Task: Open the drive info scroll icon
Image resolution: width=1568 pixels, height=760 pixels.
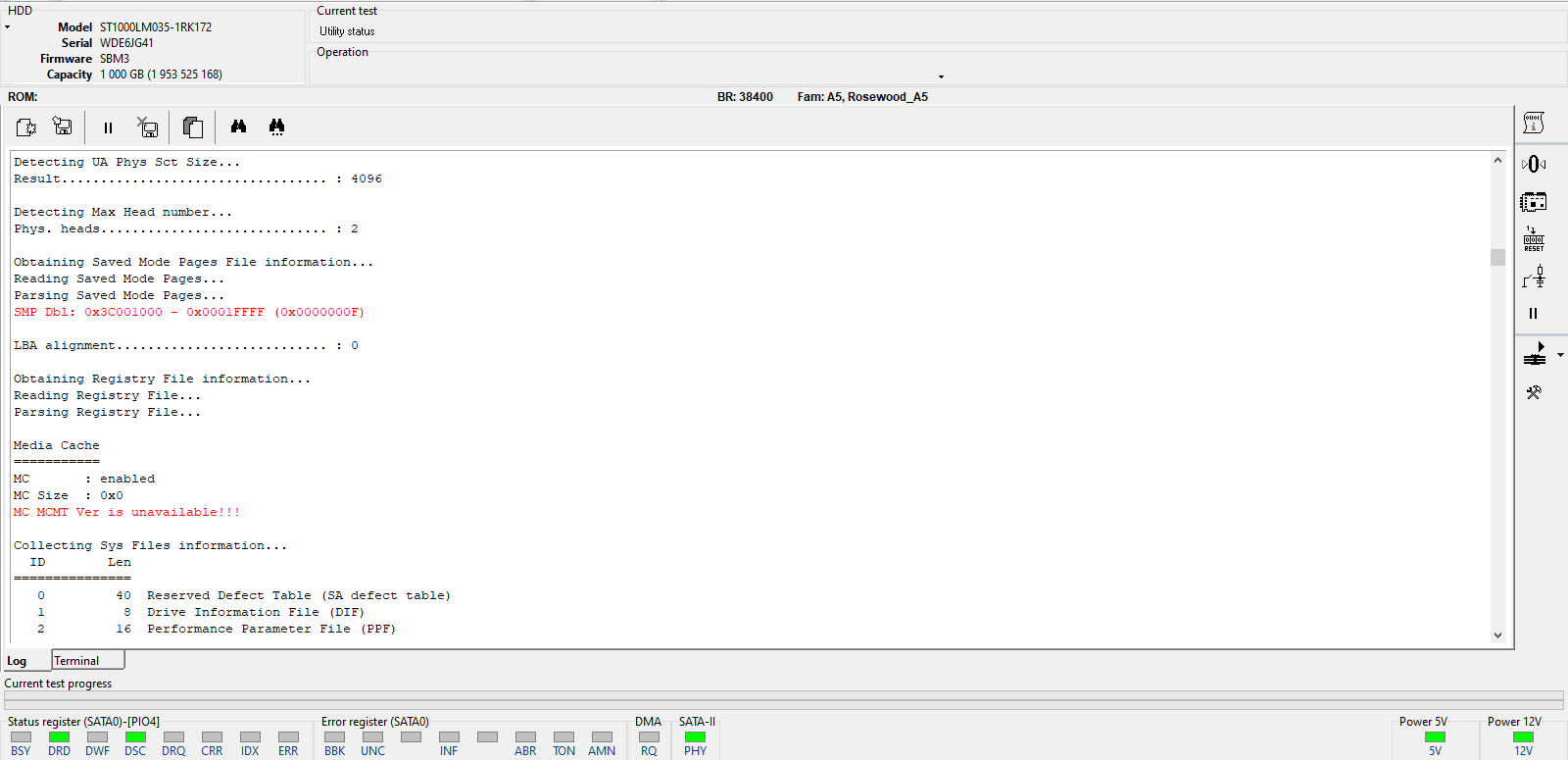Action: [x=1534, y=123]
